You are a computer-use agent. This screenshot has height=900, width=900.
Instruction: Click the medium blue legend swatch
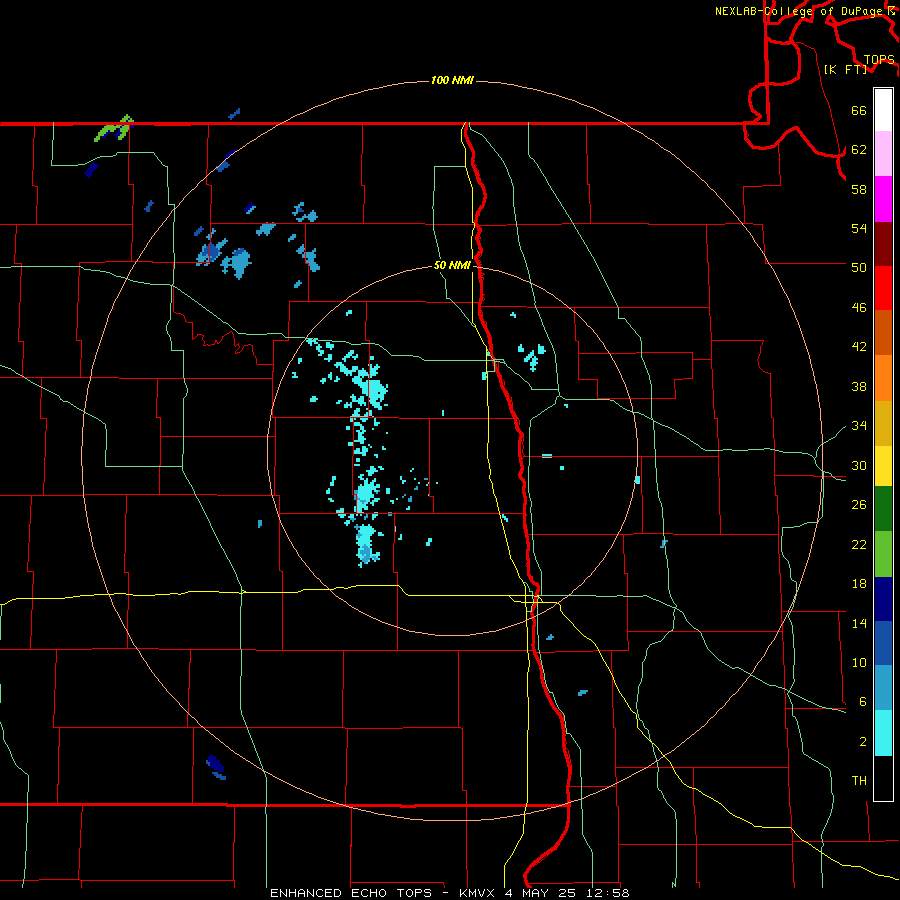pos(883,643)
